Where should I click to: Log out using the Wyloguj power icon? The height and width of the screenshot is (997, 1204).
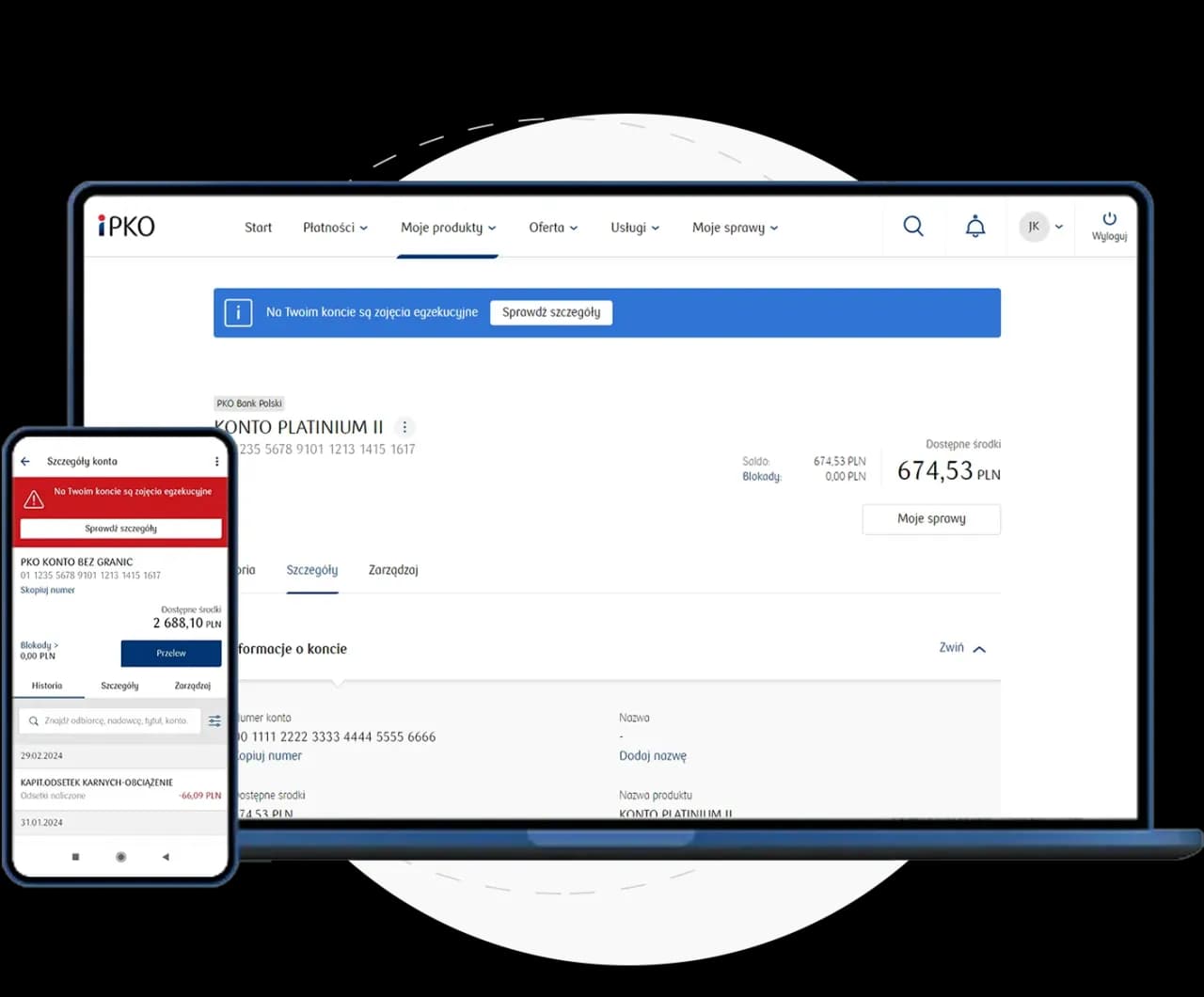coord(1109,226)
